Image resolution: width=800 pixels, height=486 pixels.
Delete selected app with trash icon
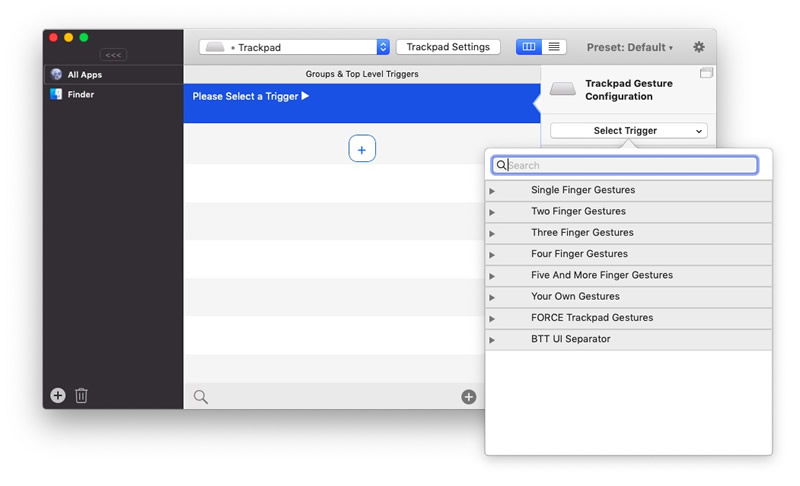click(81, 396)
